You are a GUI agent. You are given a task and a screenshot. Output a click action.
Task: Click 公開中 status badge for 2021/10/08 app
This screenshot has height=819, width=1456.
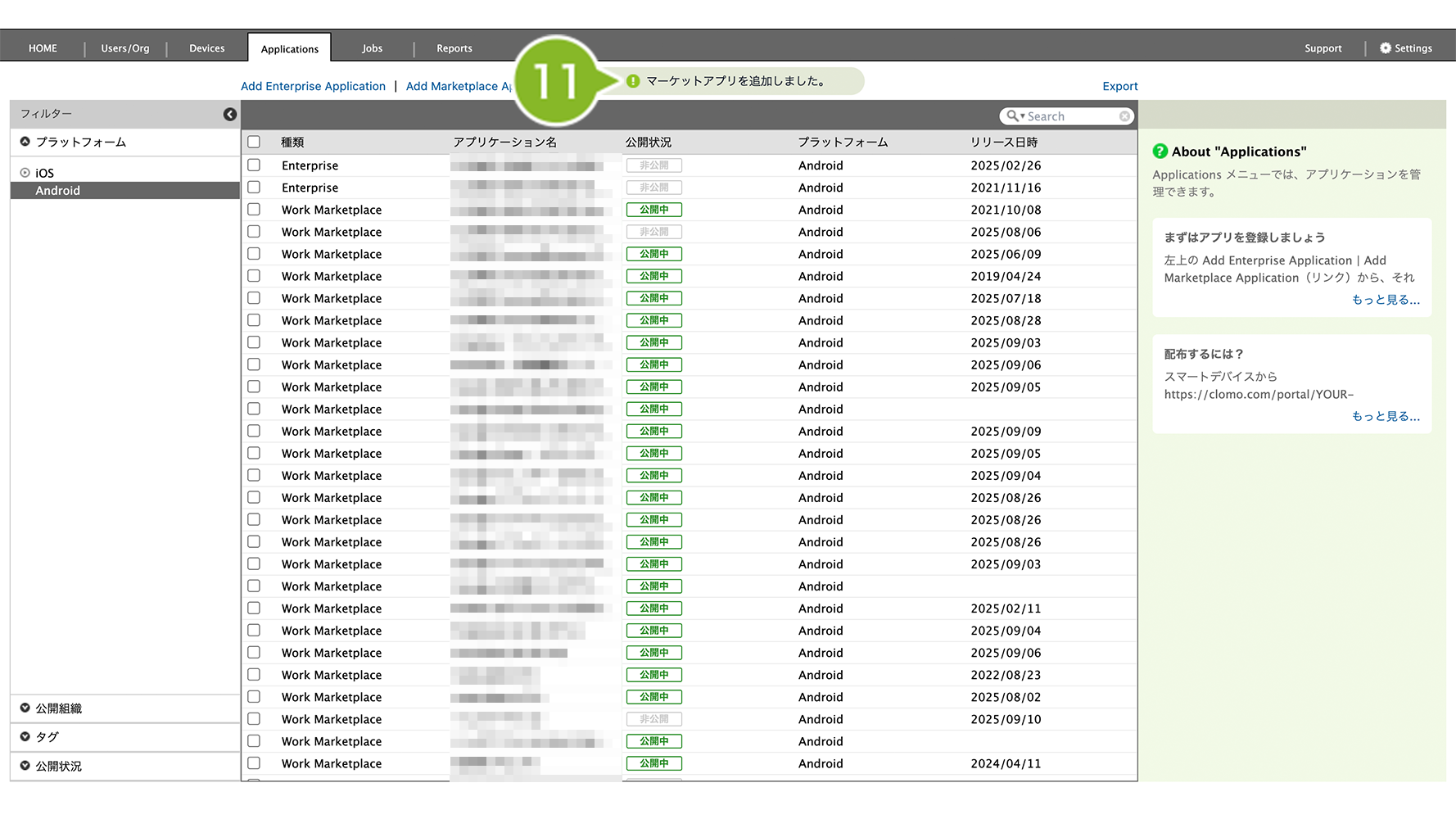point(653,210)
